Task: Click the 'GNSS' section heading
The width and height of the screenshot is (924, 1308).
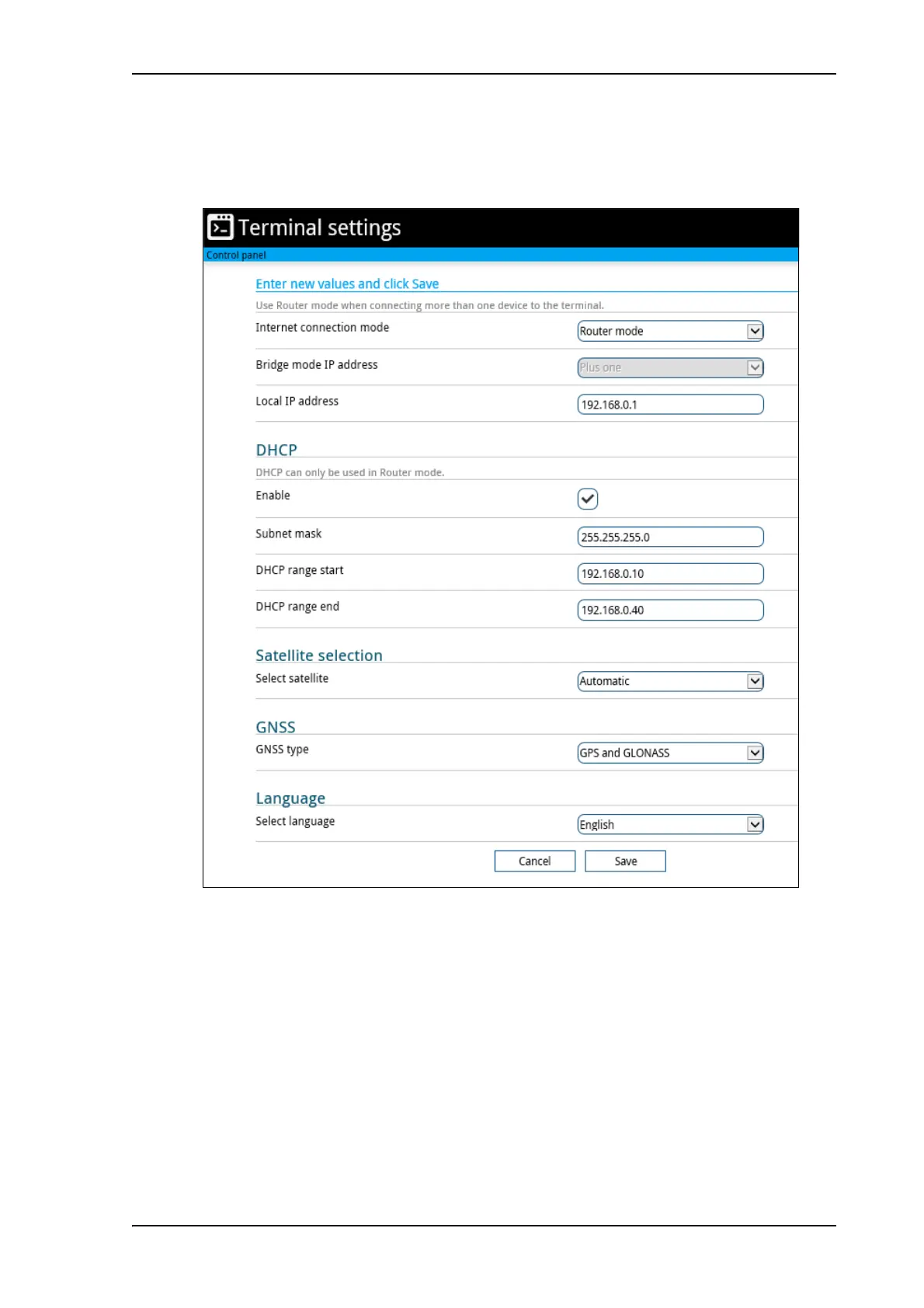Action: (276, 727)
